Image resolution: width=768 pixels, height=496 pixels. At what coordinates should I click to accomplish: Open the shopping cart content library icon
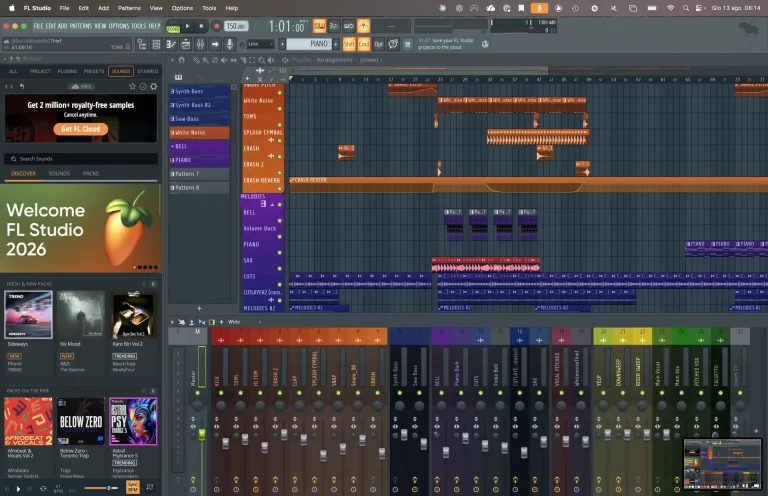[x=407, y=44]
